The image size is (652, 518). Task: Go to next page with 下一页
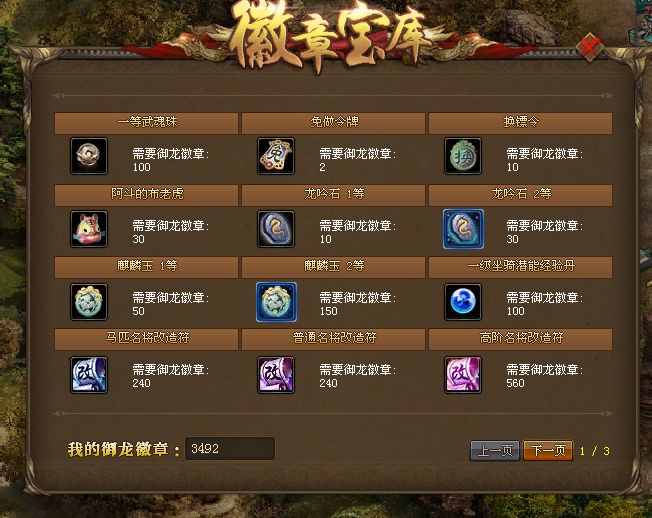point(548,451)
